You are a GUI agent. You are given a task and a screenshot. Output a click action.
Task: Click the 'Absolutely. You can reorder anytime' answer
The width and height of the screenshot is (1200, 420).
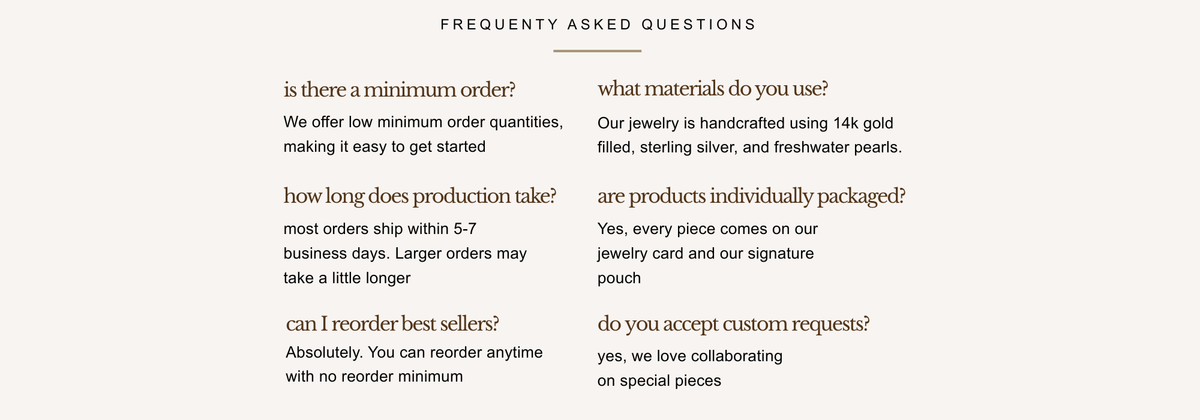click(414, 352)
